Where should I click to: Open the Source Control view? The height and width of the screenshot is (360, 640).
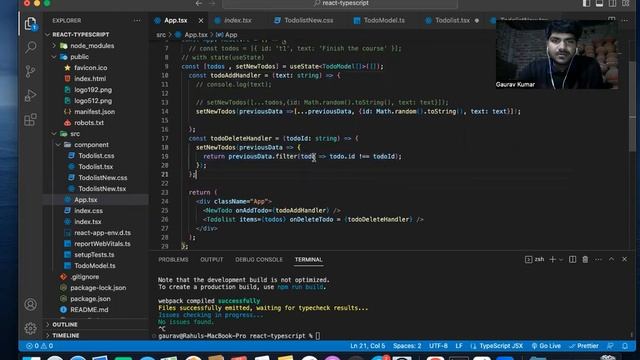point(30,71)
